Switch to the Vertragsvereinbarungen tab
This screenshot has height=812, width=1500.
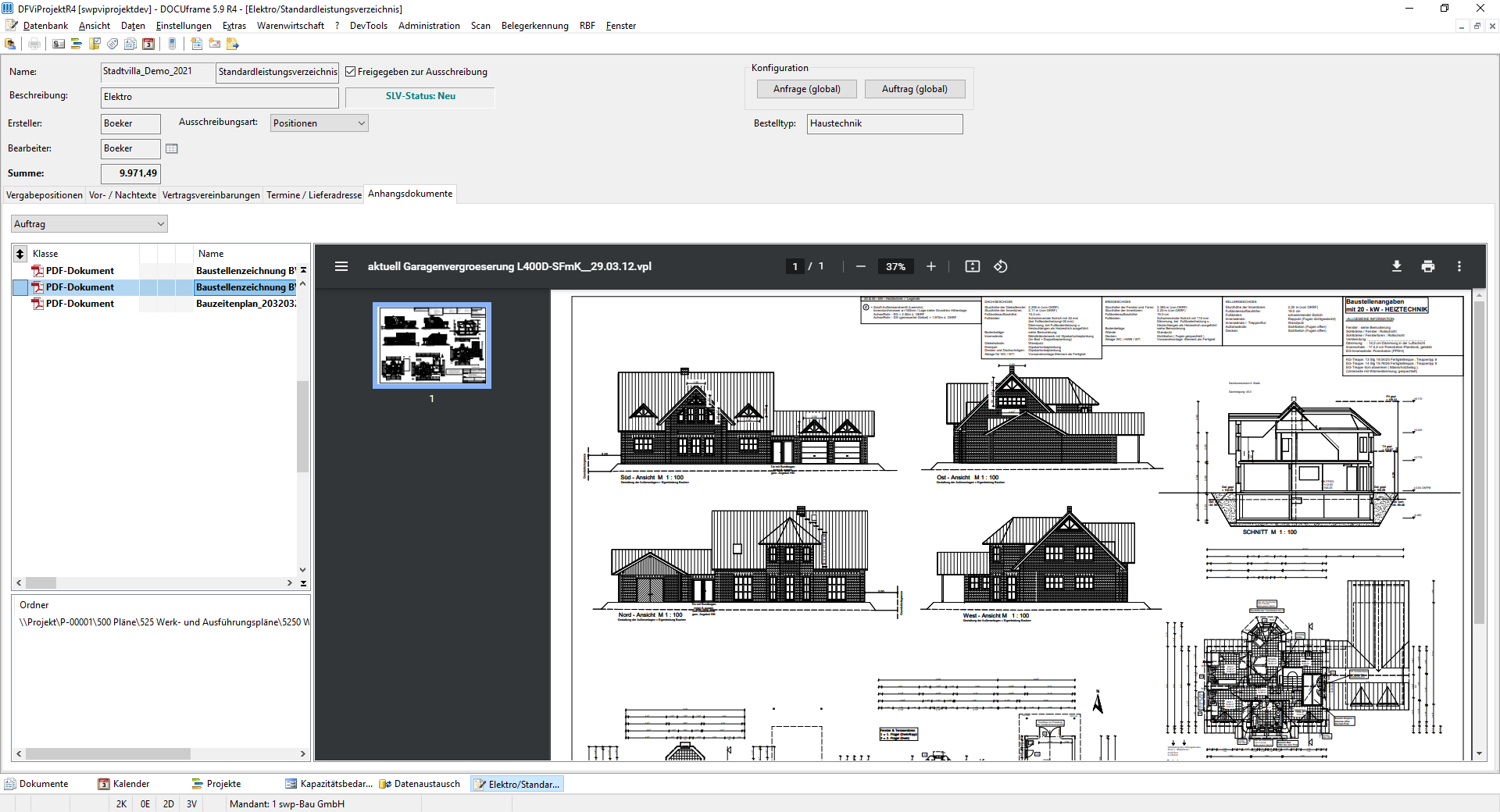click(x=211, y=195)
